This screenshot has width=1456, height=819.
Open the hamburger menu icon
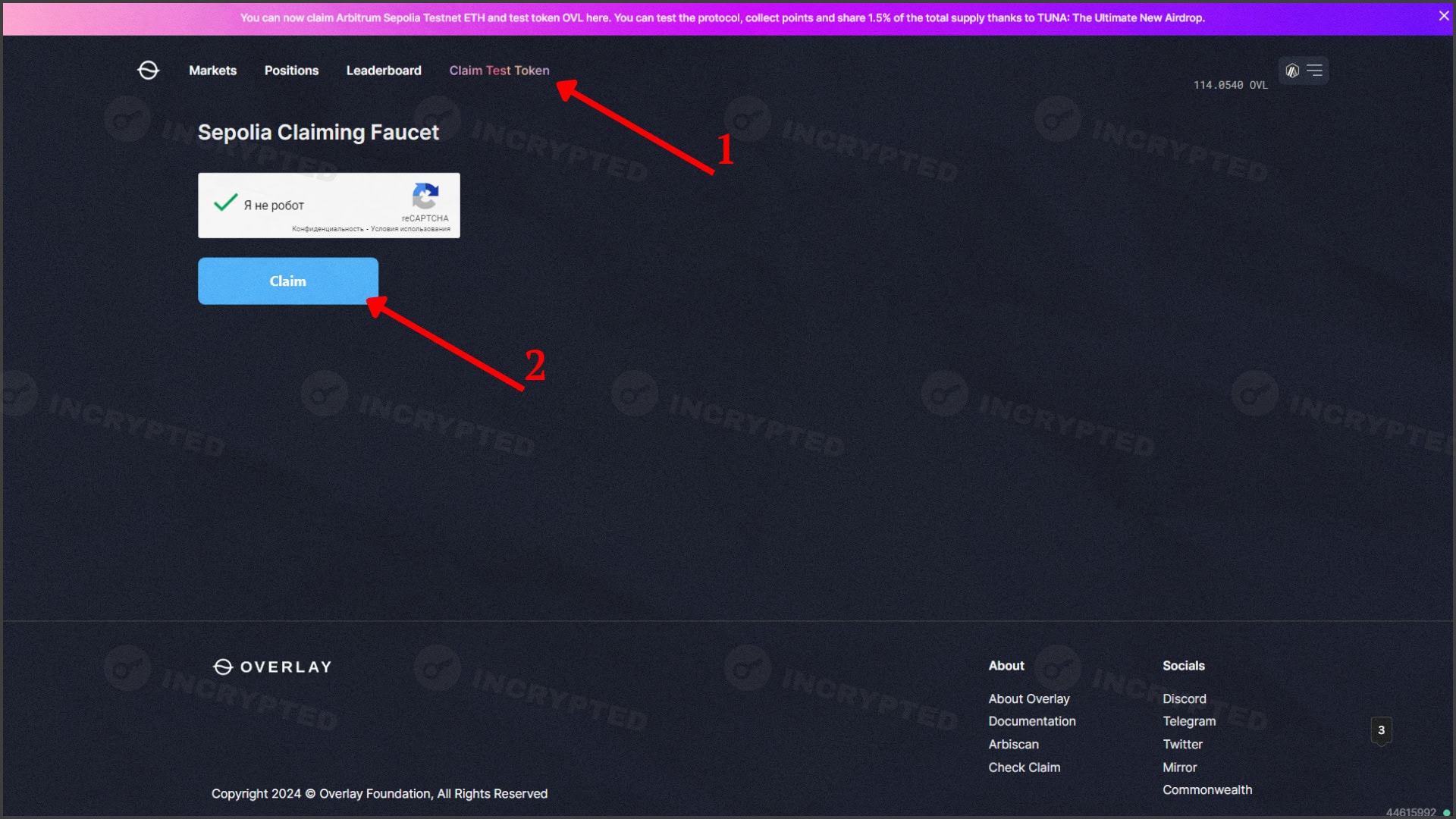1315,71
